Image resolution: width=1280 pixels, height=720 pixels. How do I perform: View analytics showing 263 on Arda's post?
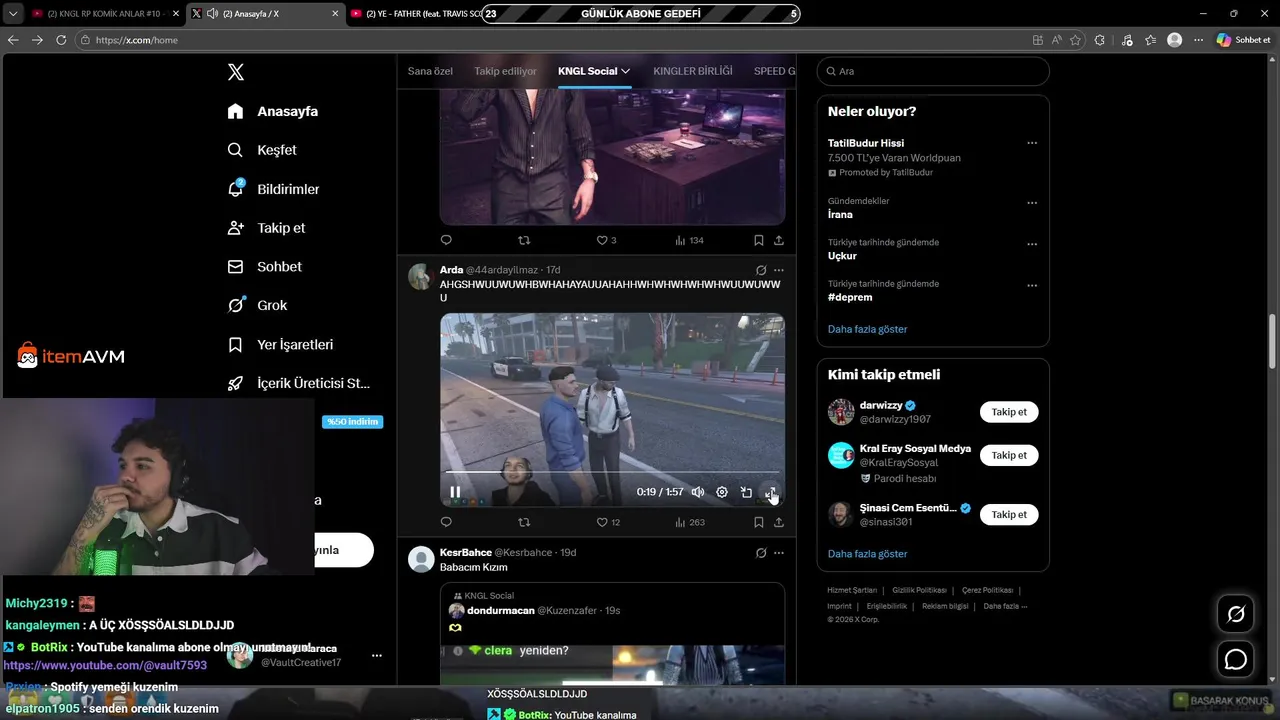690,522
